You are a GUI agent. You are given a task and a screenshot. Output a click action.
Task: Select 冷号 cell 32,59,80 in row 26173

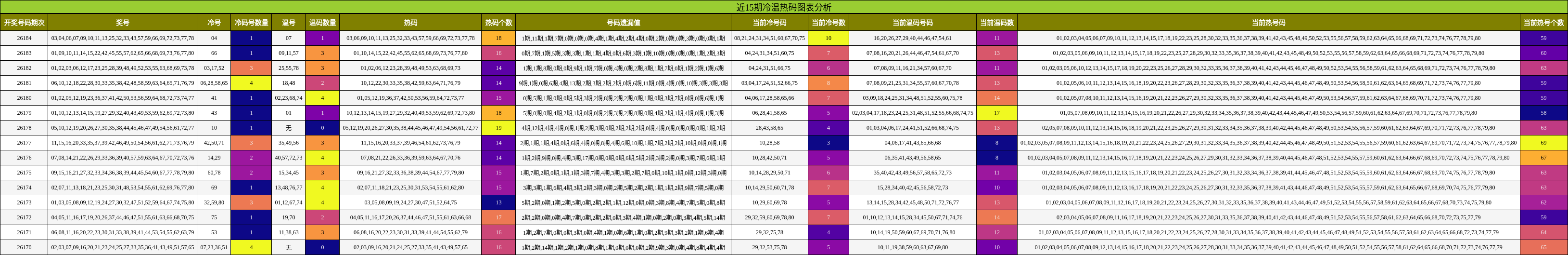point(214,202)
